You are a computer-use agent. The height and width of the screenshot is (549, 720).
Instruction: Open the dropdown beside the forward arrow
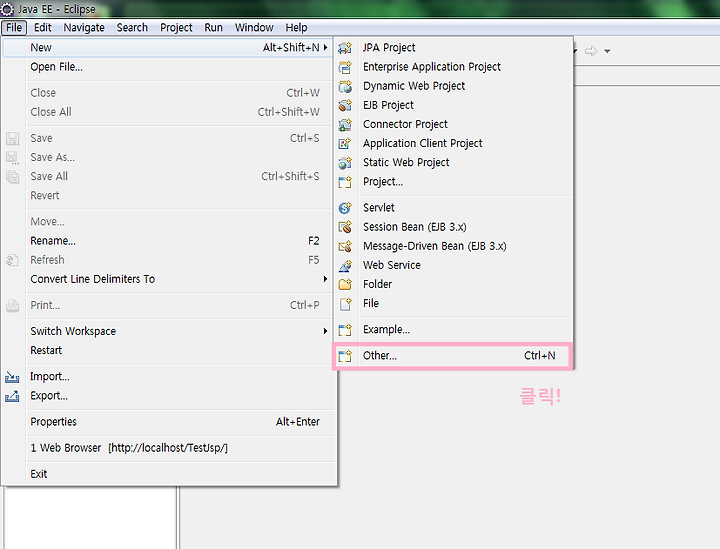[x=608, y=51]
